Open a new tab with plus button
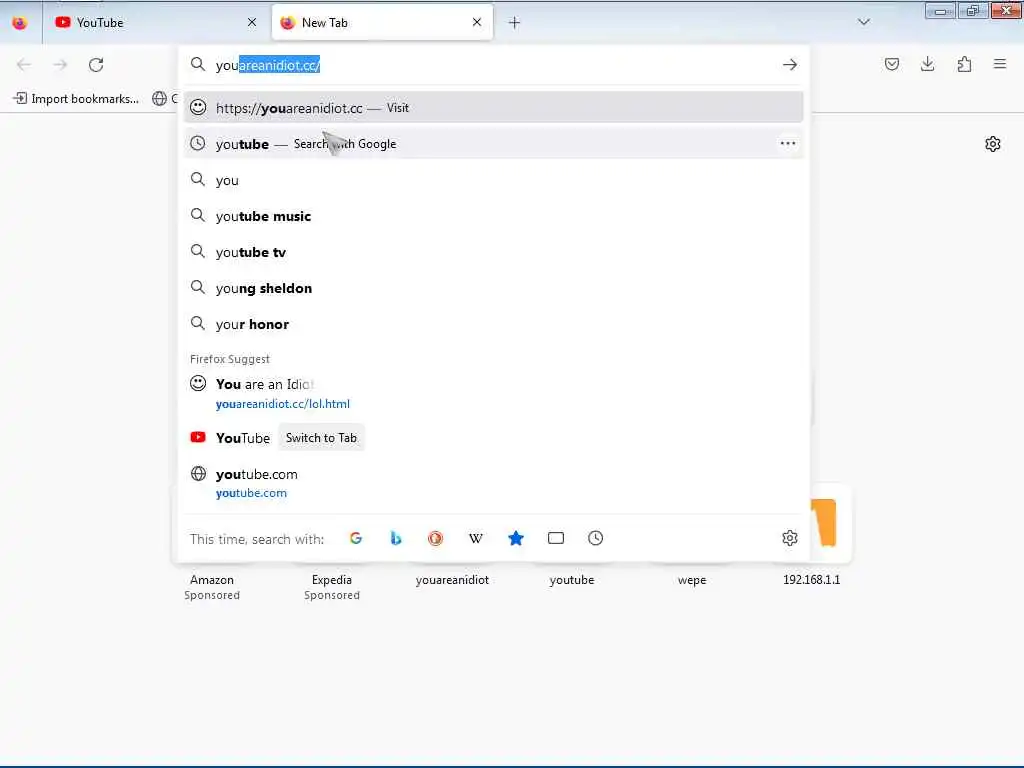Image resolution: width=1024 pixels, height=768 pixels. tap(515, 23)
